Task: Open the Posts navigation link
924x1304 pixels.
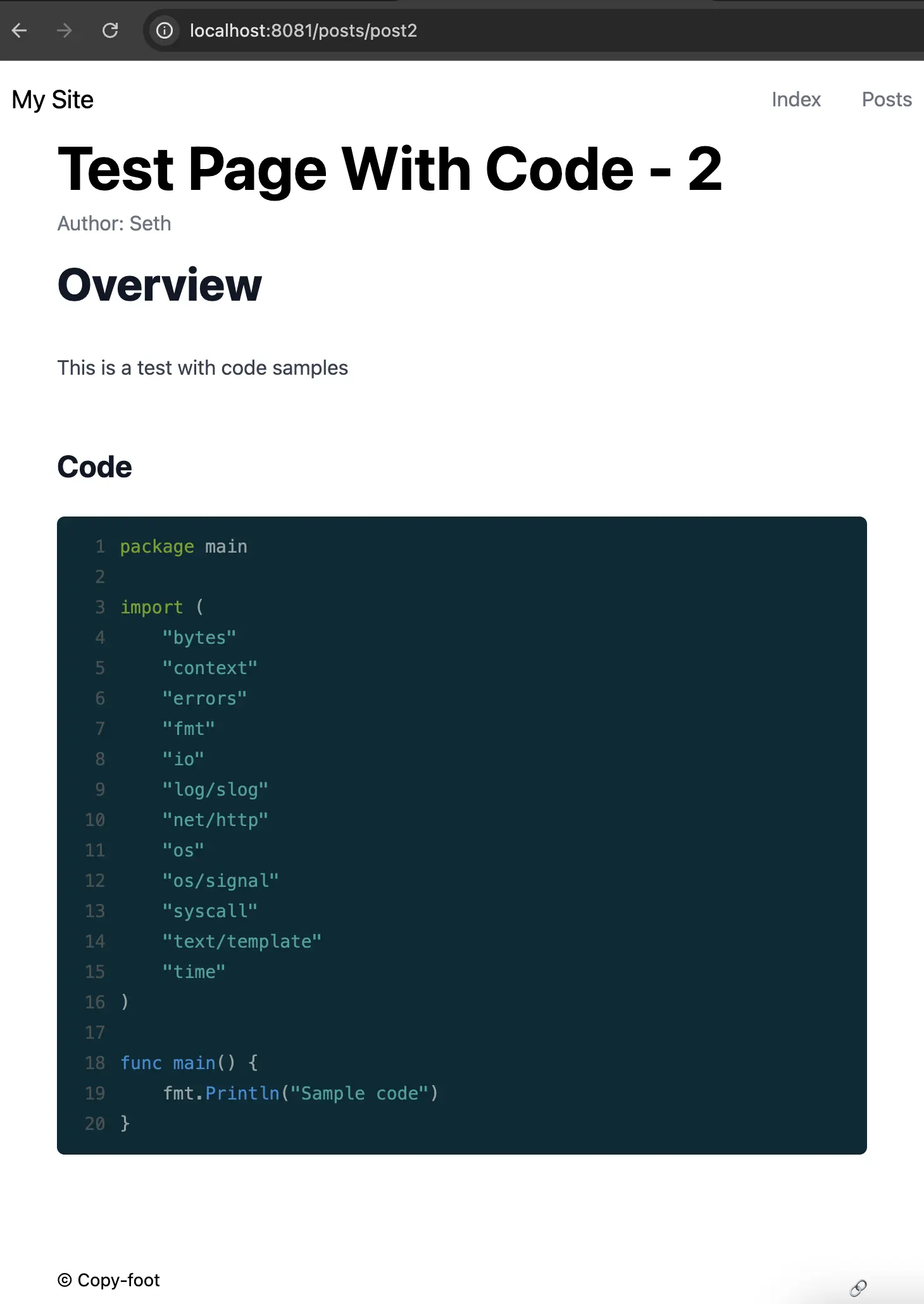Action: tap(886, 99)
